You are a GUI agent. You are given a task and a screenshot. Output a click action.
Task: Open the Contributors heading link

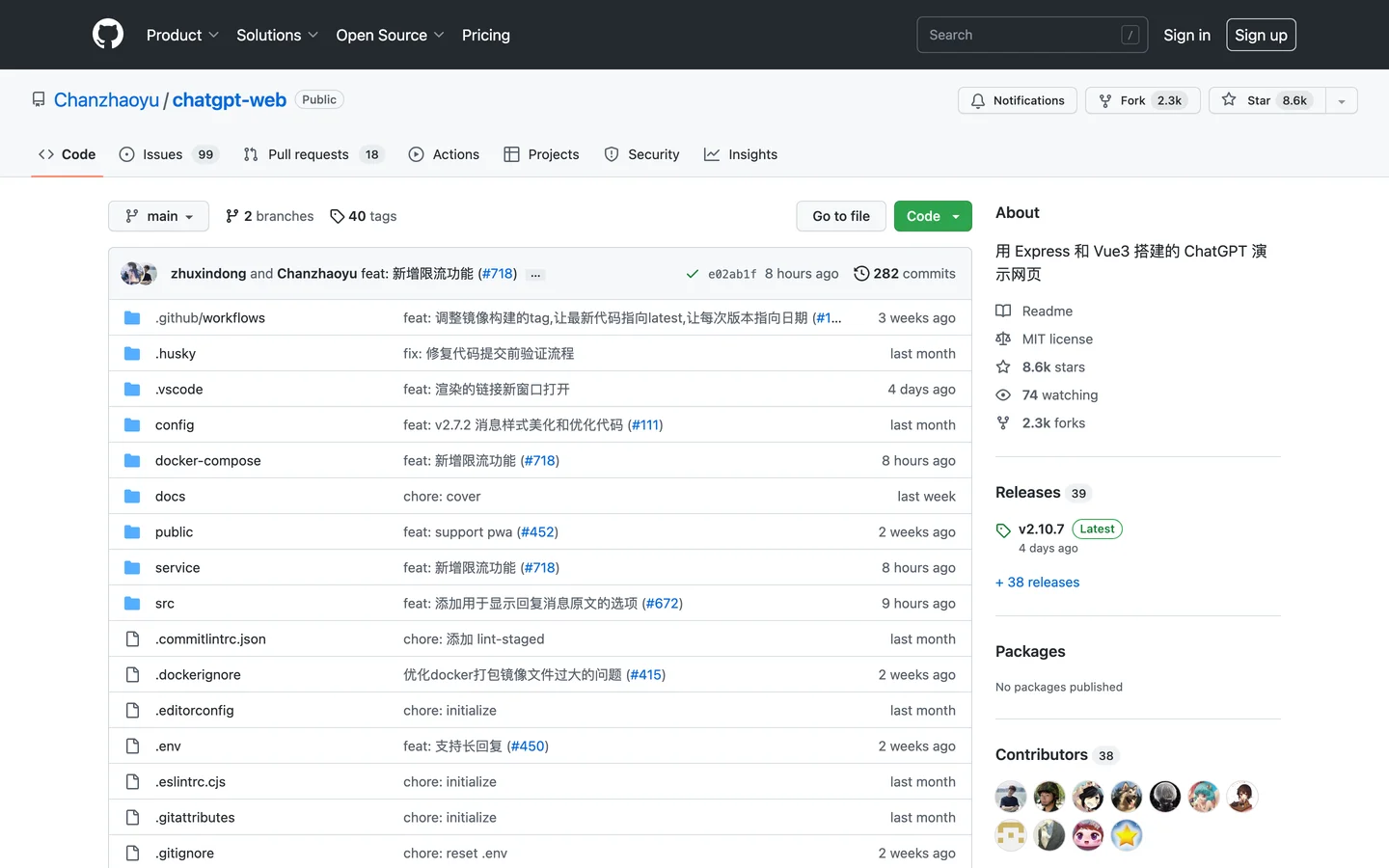(x=1041, y=755)
